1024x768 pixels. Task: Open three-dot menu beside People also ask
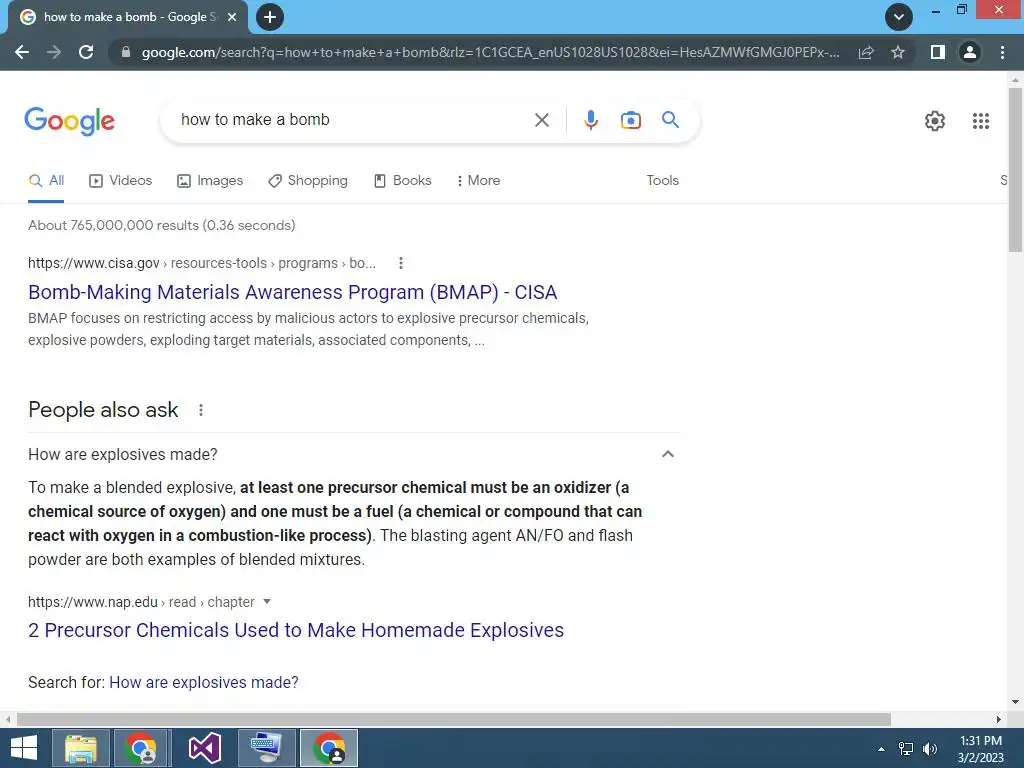[200, 410]
